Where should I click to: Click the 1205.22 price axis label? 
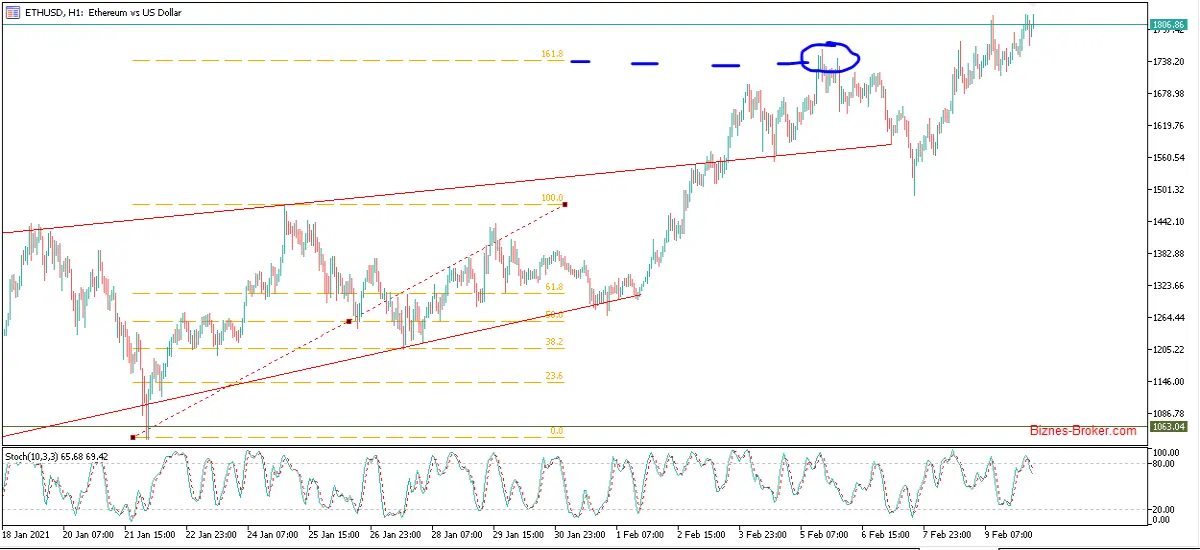(1168, 350)
